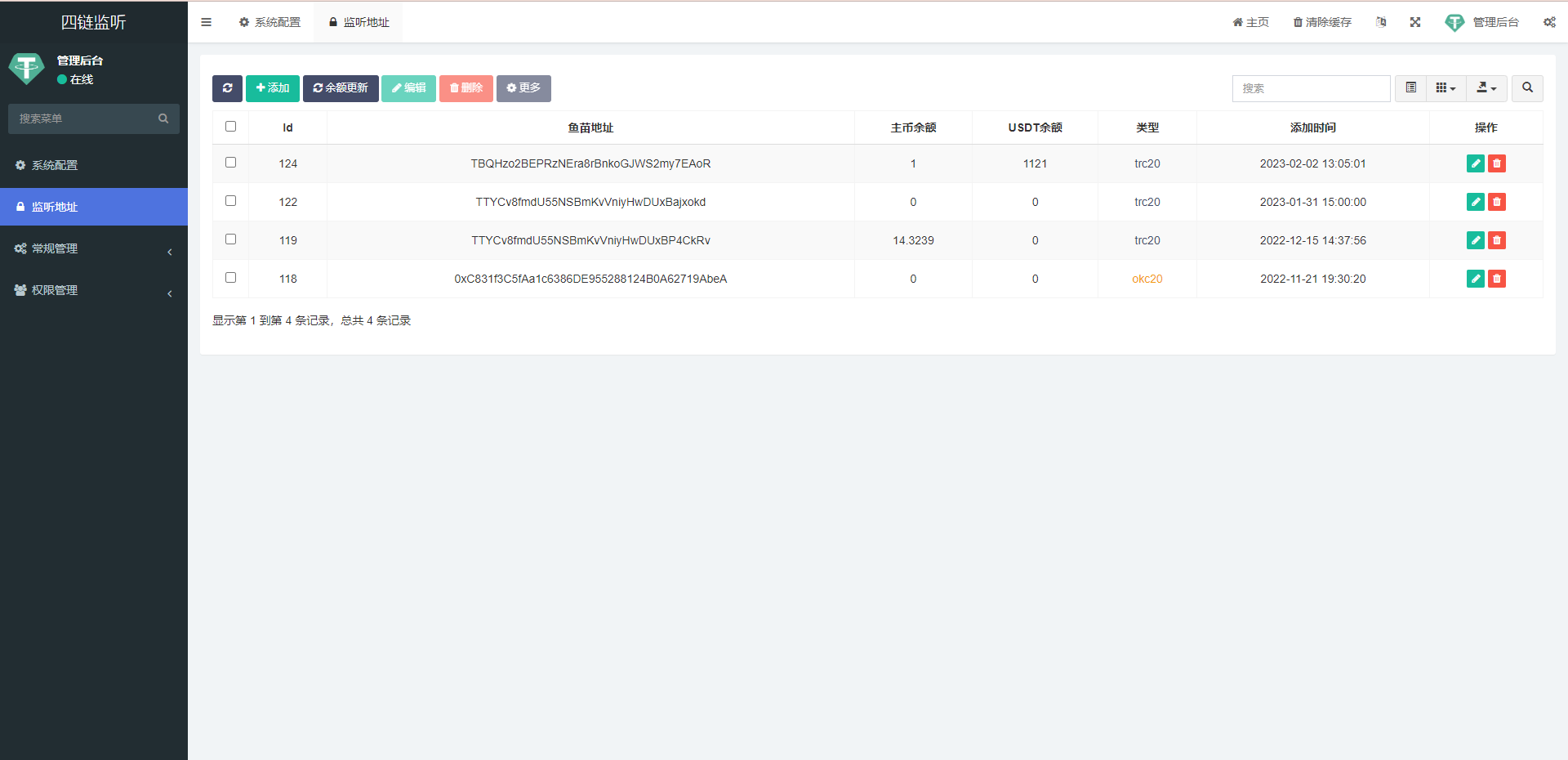The image size is (1568, 760).
Task: Select the checkbox for row Id 122
Action: tap(231, 201)
